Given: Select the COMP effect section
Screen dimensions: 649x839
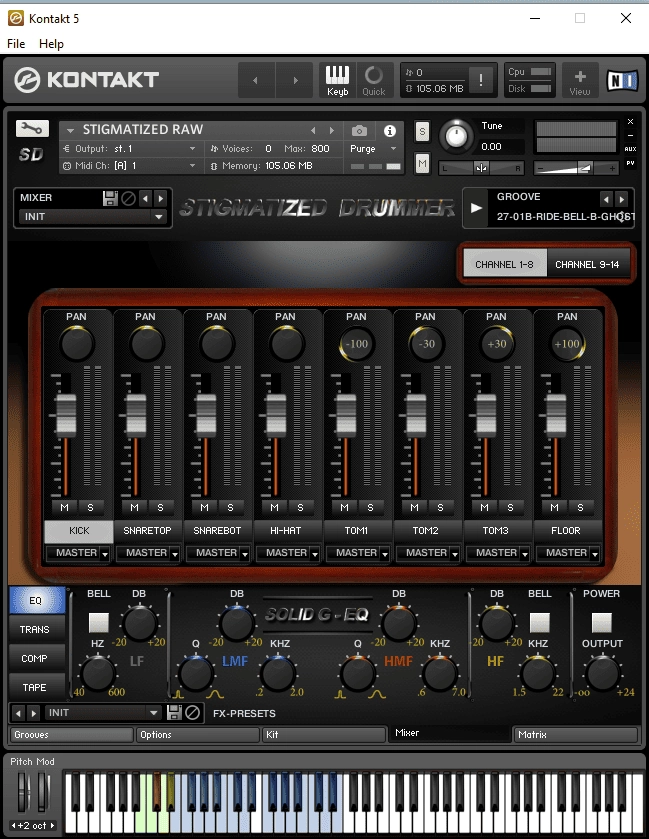Looking at the screenshot, I should (35, 658).
